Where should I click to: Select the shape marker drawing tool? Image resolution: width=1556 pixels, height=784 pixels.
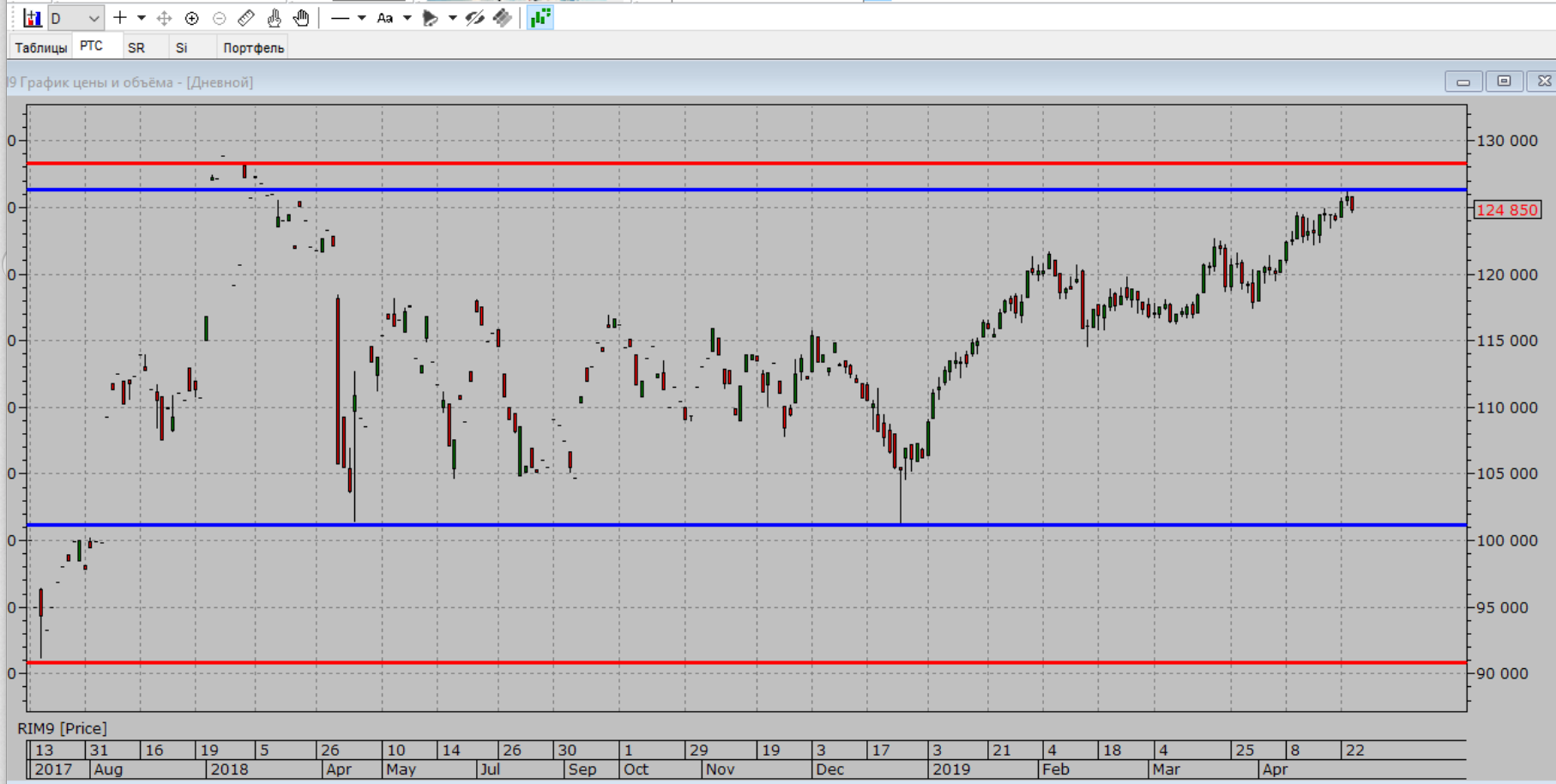pyautogui.click(x=431, y=18)
